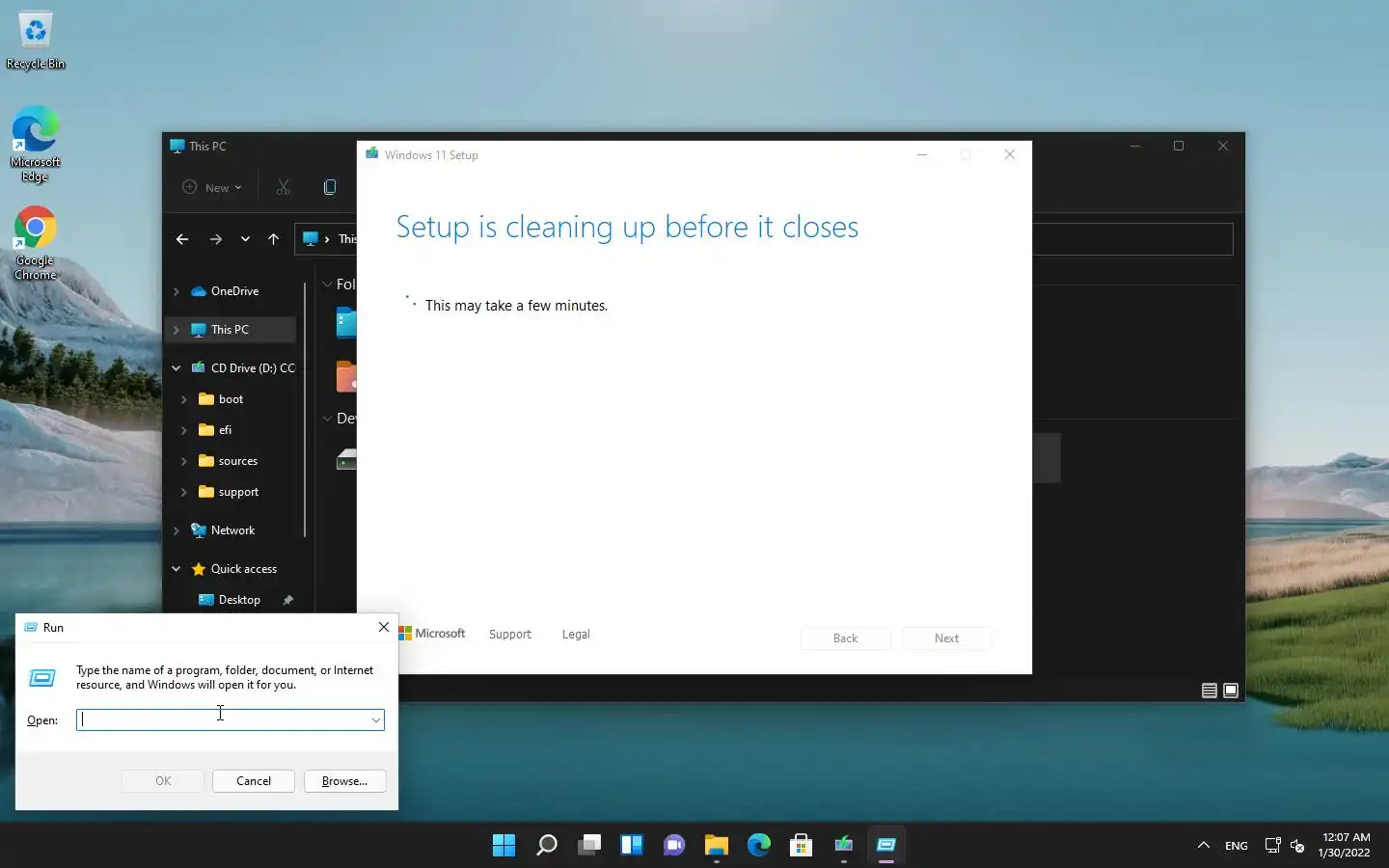Collapse the CD Drive (D:) node
Screen dimensions: 1389x868
coord(176,368)
